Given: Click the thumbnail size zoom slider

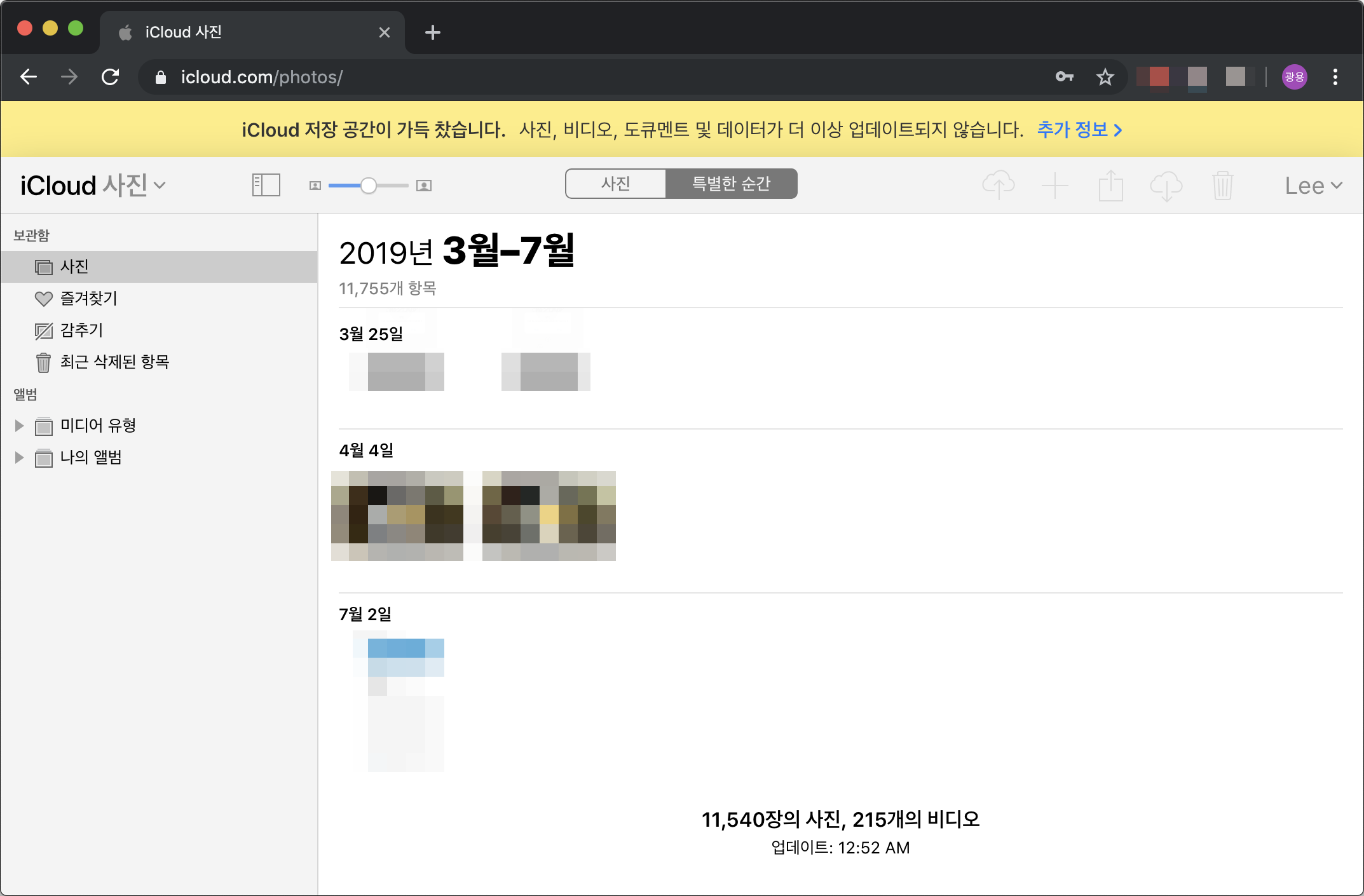Looking at the screenshot, I should (369, 186).
